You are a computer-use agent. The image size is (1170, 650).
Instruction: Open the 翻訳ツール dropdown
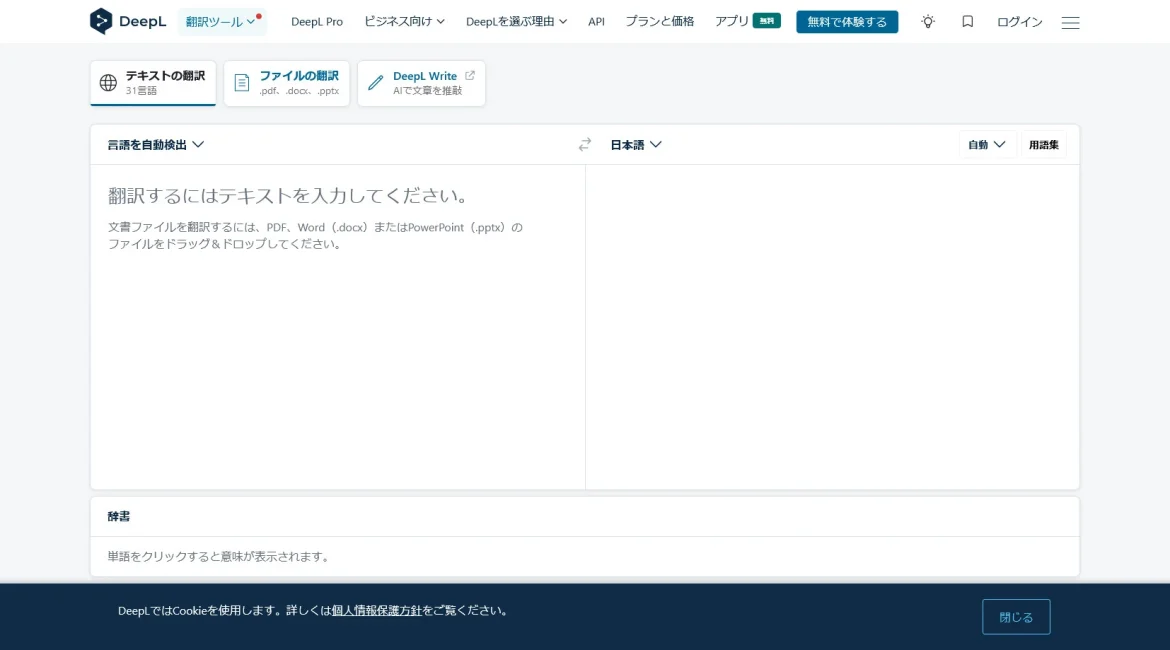(222, 22)
